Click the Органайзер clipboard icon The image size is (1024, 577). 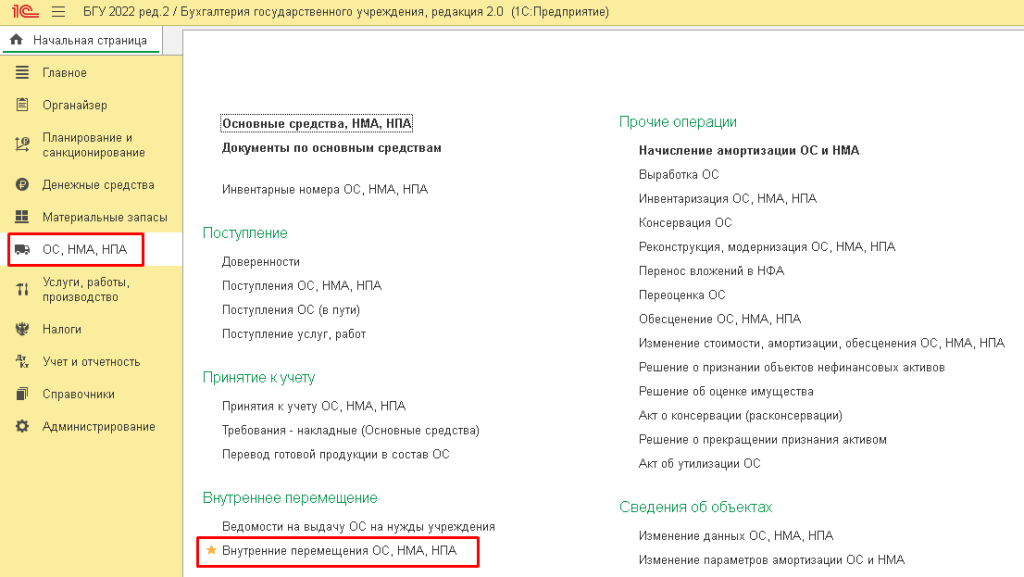(x=22, y=105)
